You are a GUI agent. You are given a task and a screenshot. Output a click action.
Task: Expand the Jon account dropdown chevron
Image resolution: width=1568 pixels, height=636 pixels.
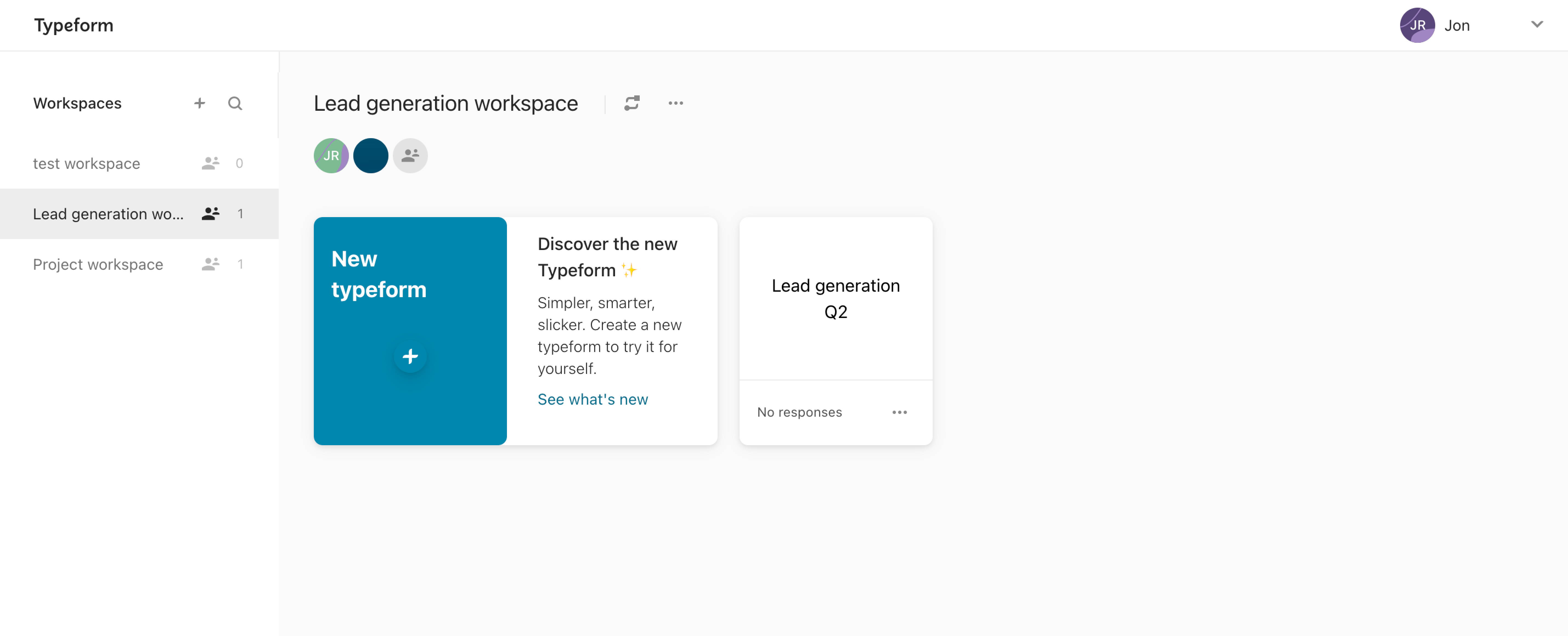pyautogui.click(x=1537, y=25)
